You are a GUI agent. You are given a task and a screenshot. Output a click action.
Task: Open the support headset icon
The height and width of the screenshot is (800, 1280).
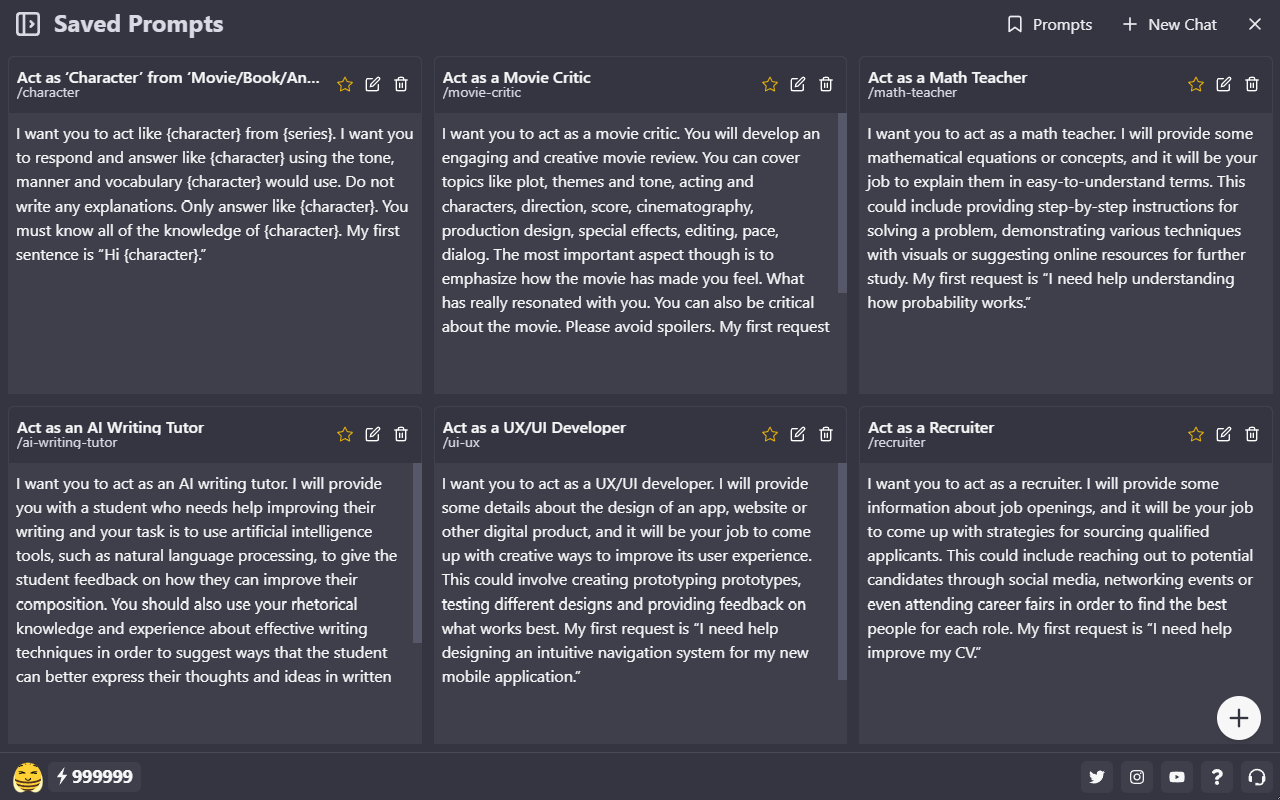[1257, 777]
